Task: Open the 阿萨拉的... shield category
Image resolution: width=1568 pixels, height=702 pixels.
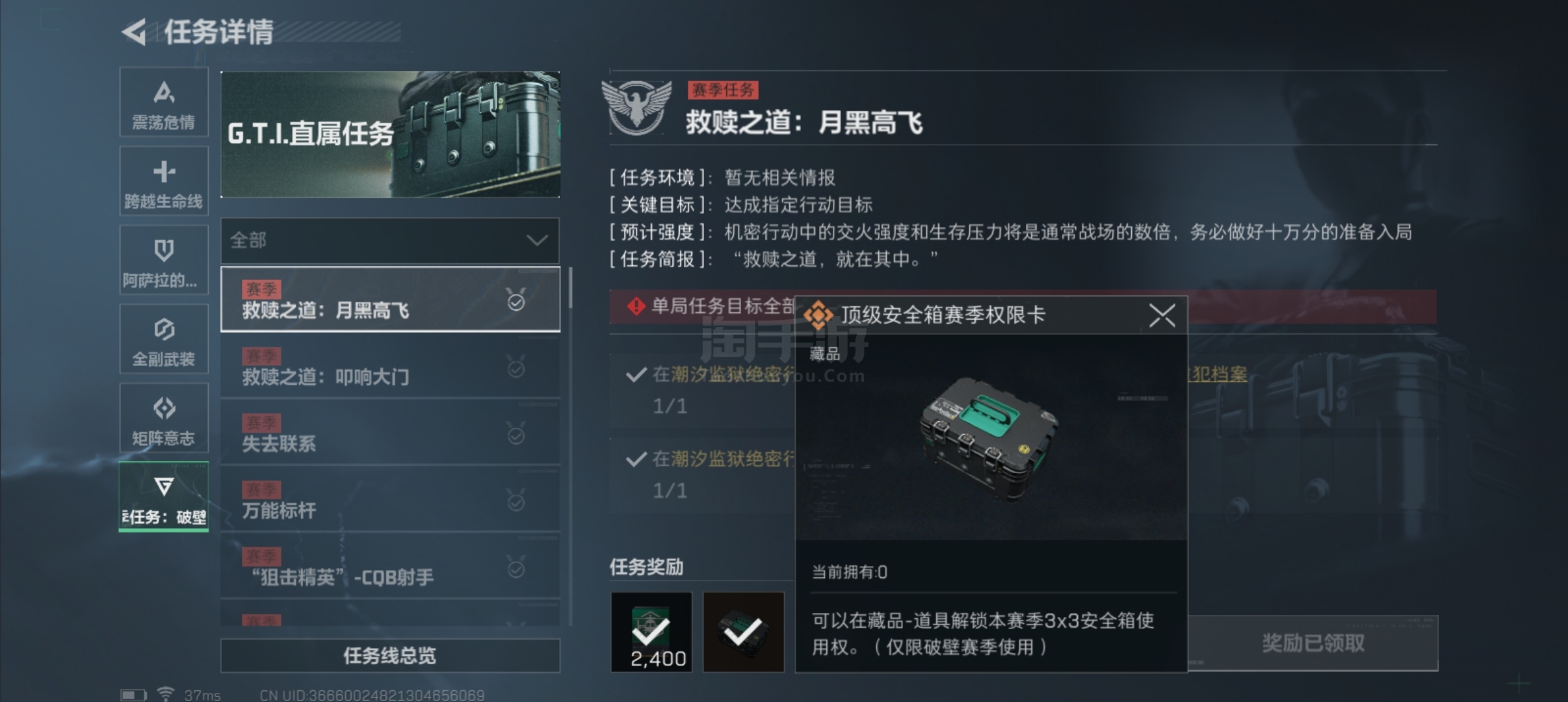Action: pos(164,260)
